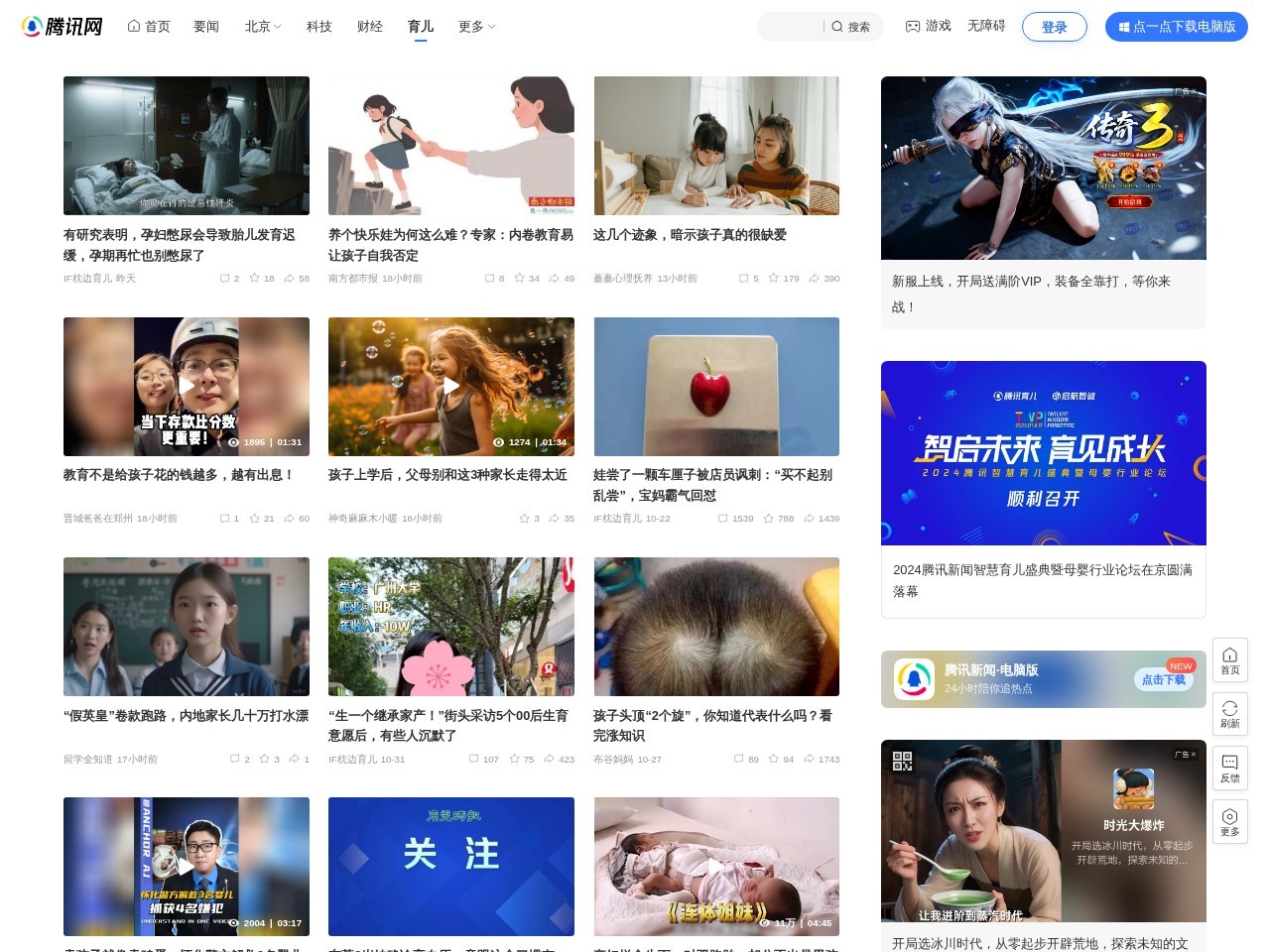Open sidebar 更多 hexagon icon
This screenshot has width=1270, height=952.
click(1230, 822)
